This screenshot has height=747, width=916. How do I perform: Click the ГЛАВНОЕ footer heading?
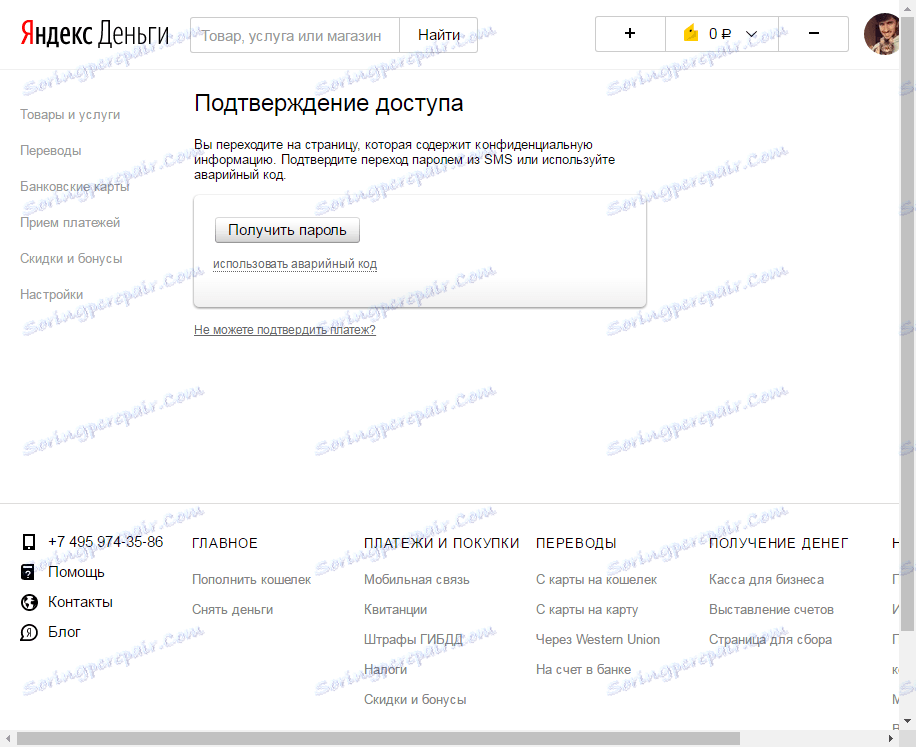pyautogui.click(x=225, y=543)
